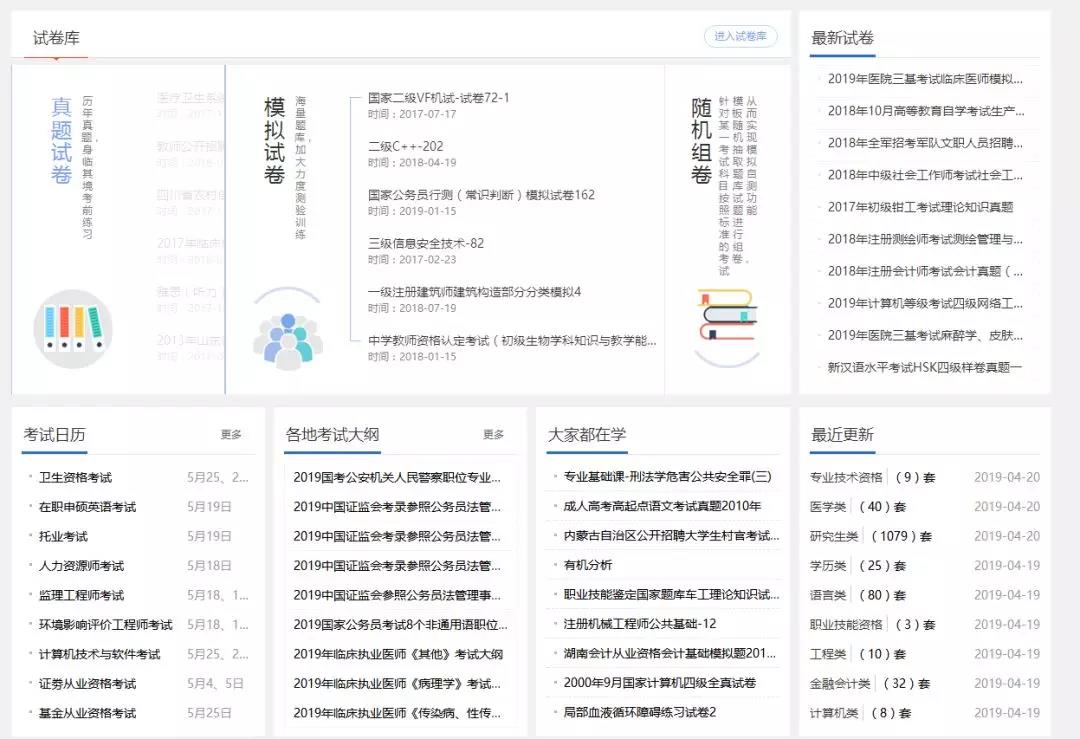
Task: Open 新汉语水平考试HSK四级样卷真题一
Action: click(924, 367)
